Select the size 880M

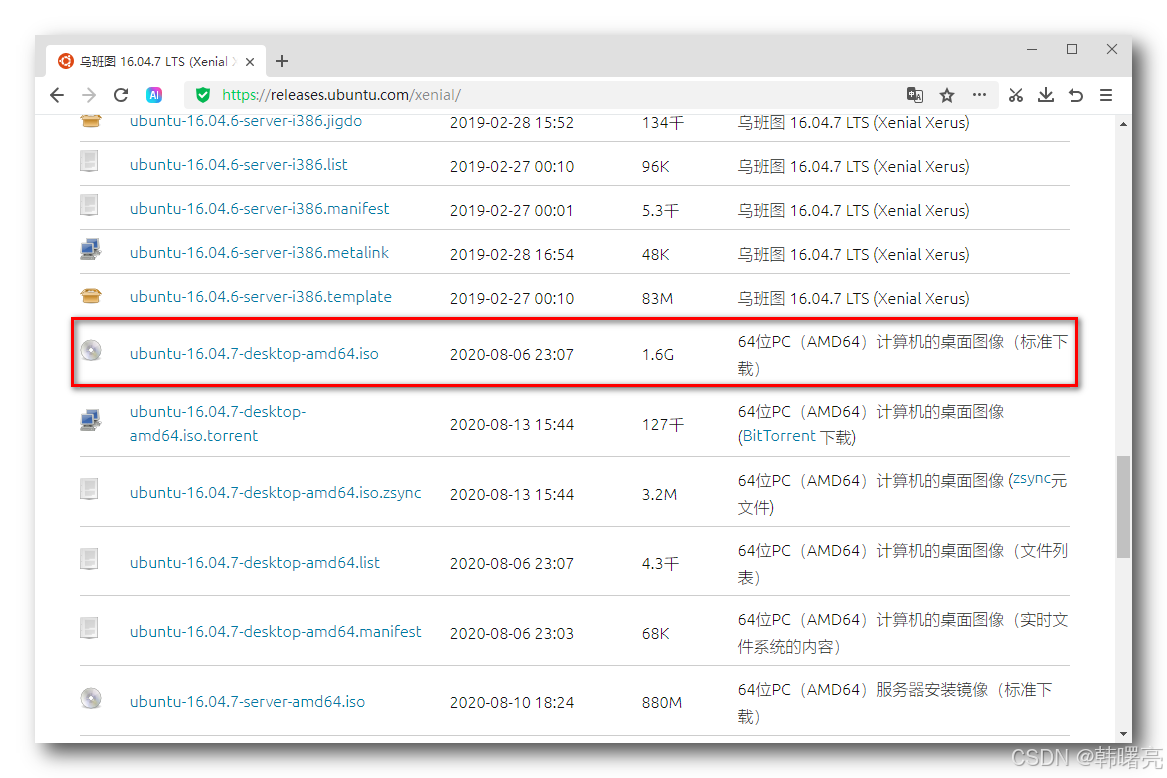pyautogui.click(x=662, y=703)
